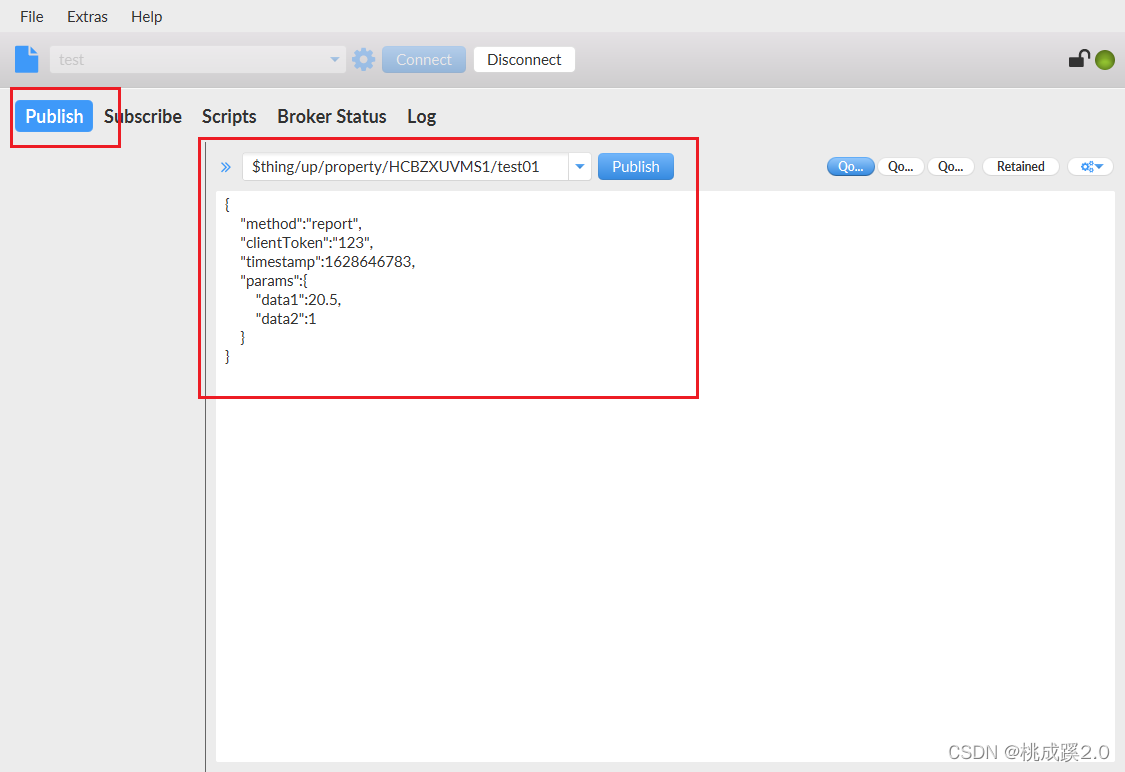1125x772 pixels.
Task: Click the unlocked padlock status icon
Action: click(1078, 59)
